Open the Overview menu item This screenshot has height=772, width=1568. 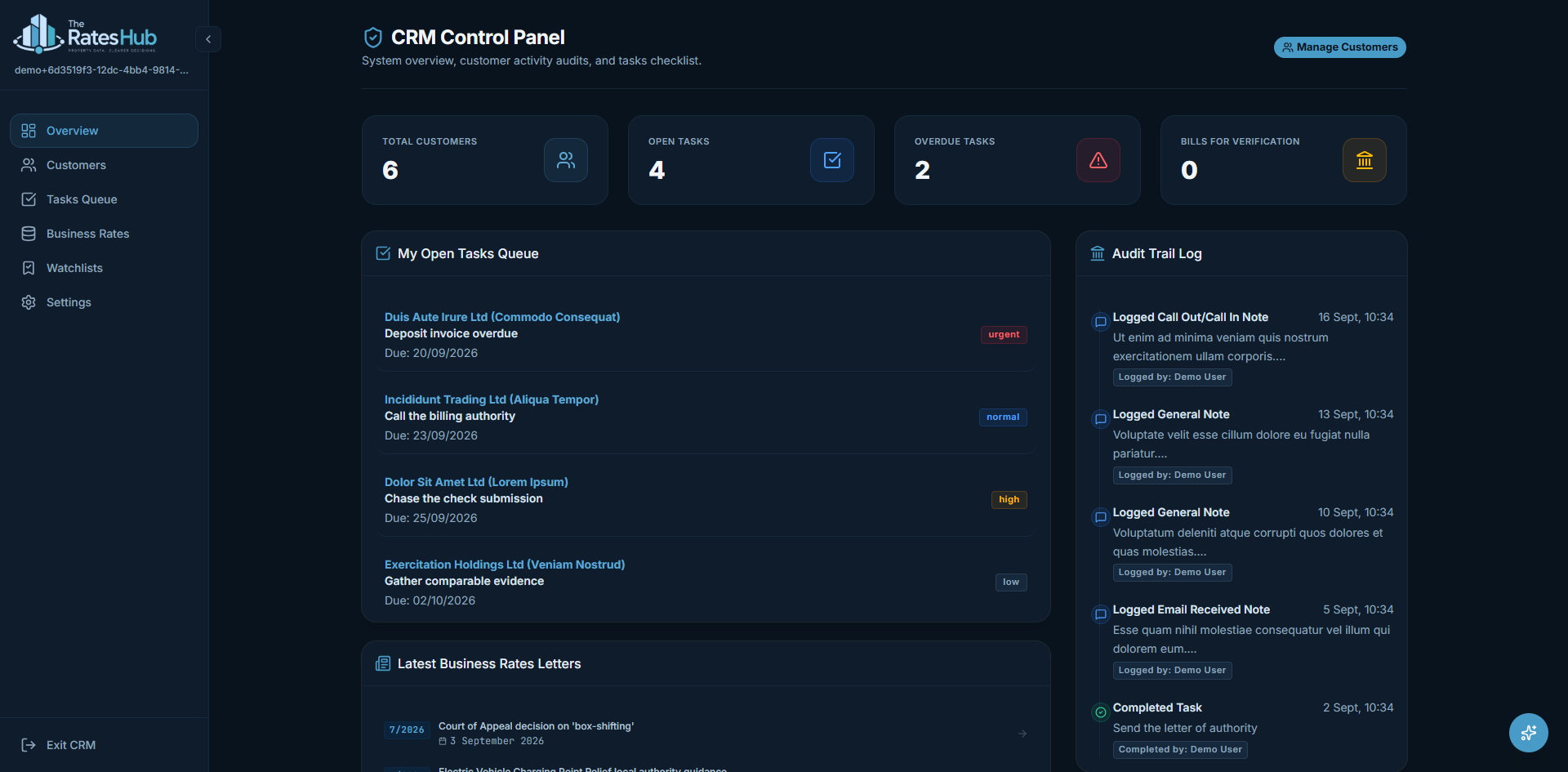[104, 131]
